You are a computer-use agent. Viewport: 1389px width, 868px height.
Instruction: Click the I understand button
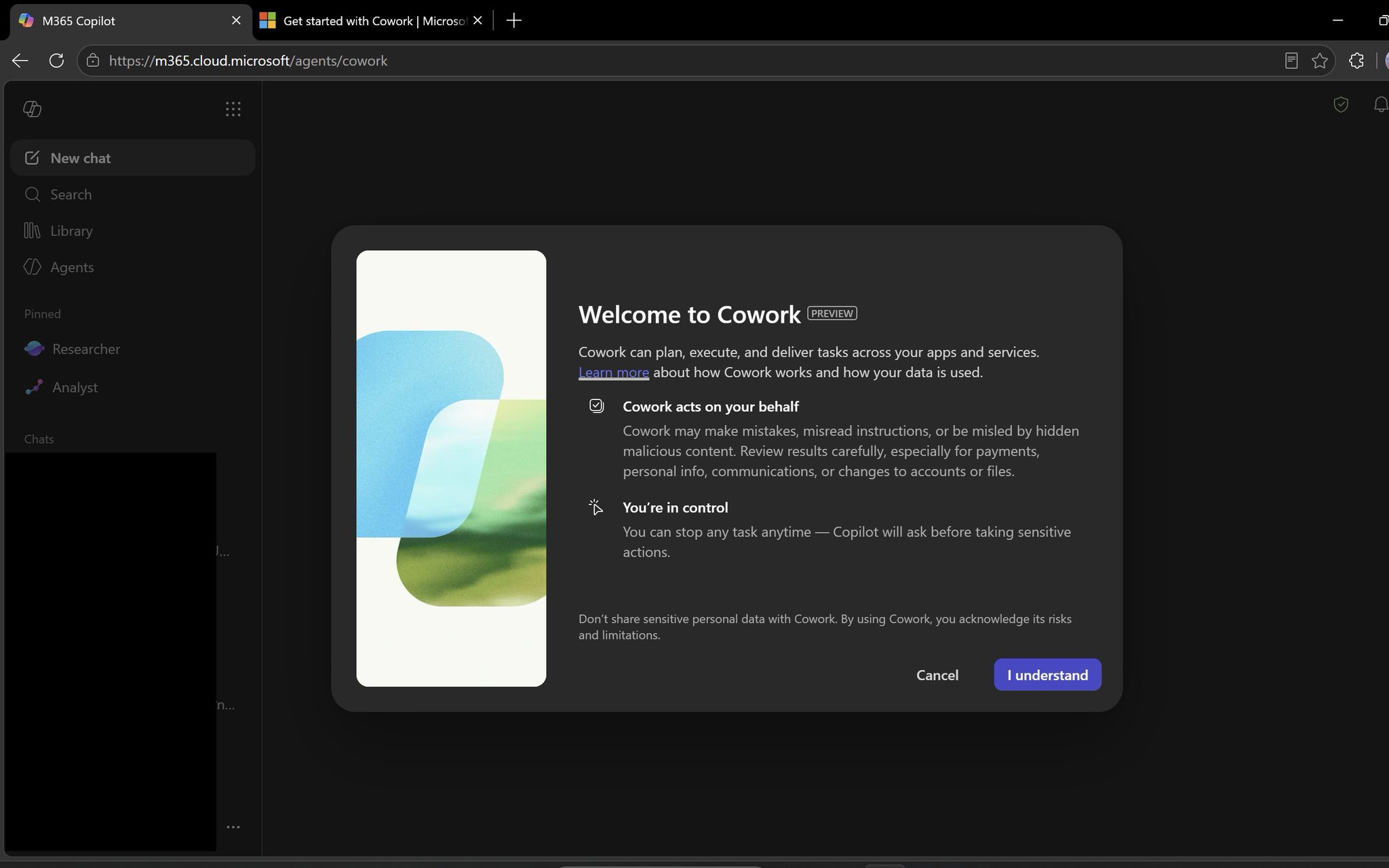pos(1047,675)
